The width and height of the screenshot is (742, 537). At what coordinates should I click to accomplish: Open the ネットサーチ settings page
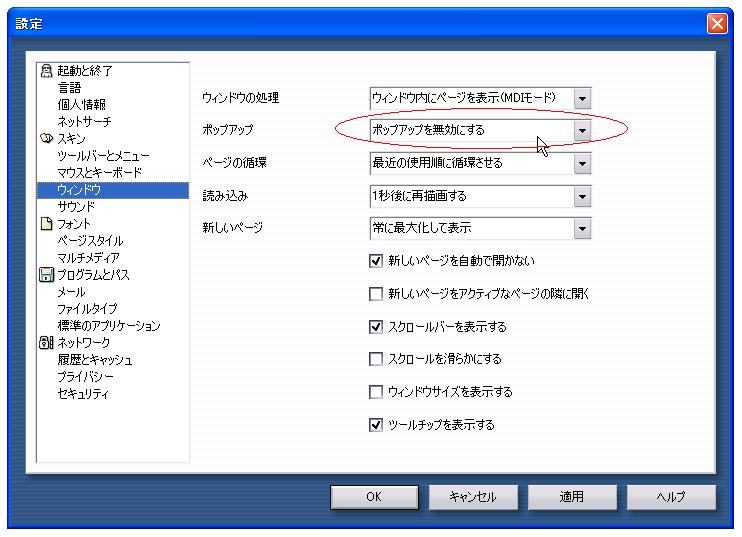84,122
